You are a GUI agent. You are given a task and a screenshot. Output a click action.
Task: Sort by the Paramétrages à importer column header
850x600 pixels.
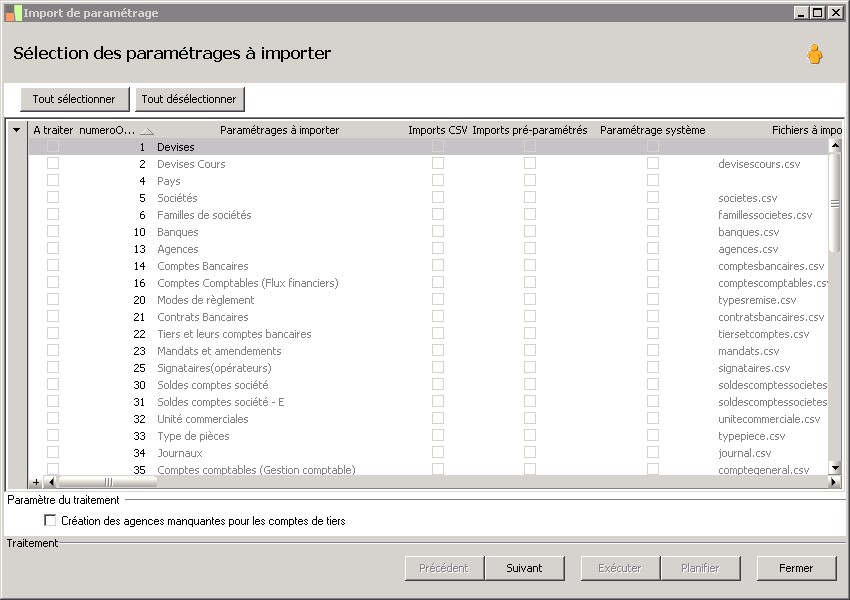tap(279, 130)
